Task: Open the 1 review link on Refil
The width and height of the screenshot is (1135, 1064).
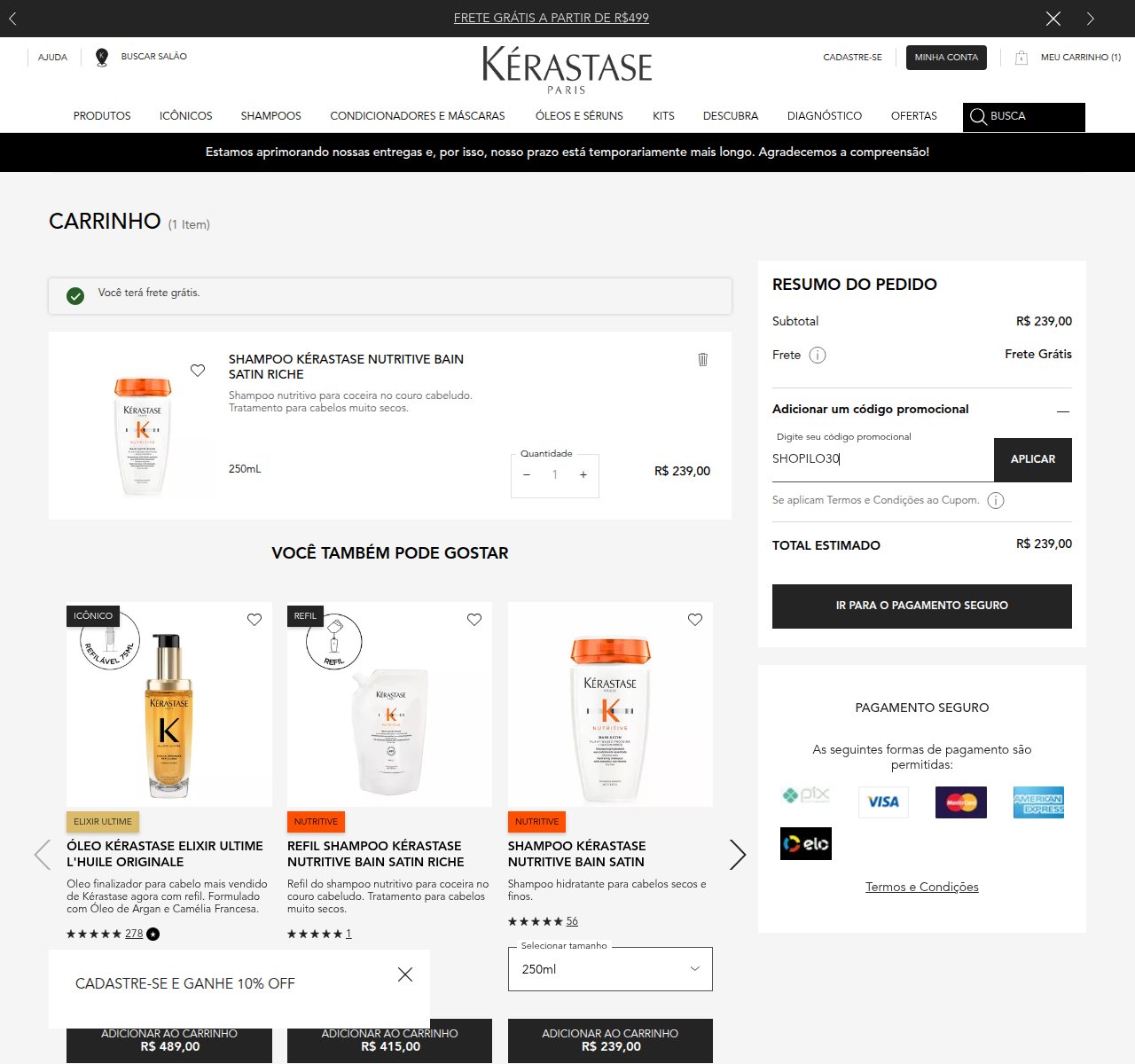Action: 348,934
